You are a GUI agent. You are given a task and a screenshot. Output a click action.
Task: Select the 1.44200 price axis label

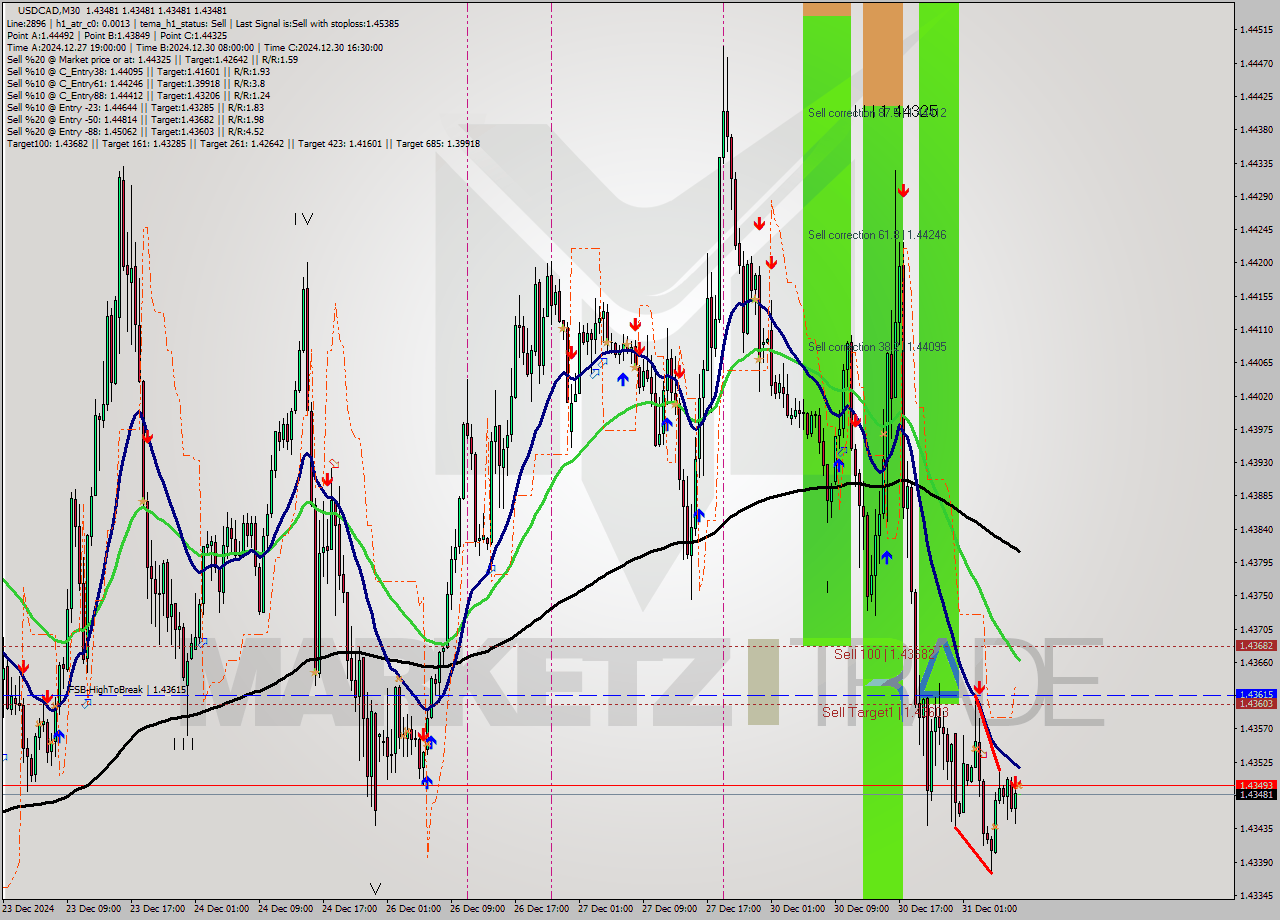pyautogui.click(x=1257, y=263)
